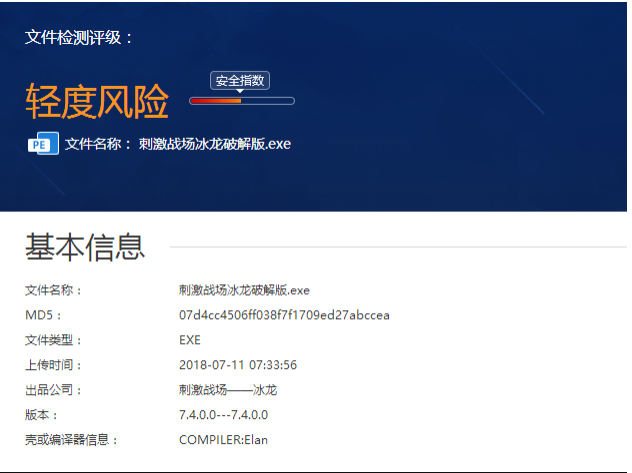Select the MD5 hash value 07d4cc4506ff...
Image resolution: width=632 pixels, height=473 pixels.
click(284, 315)
